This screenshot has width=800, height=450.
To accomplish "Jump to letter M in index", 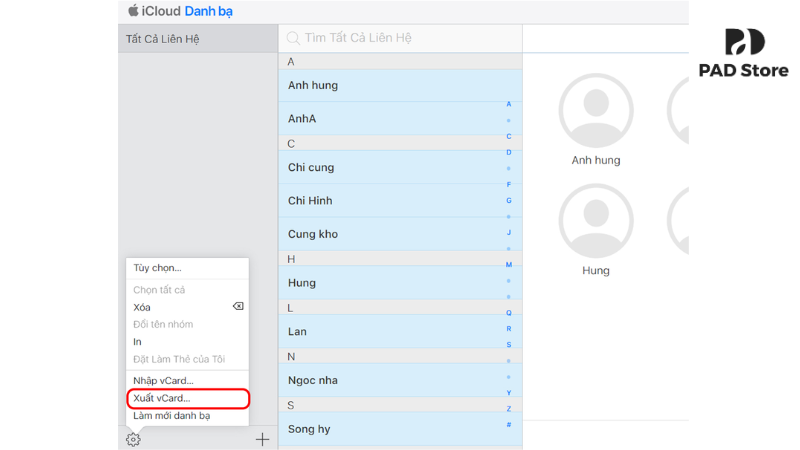I will click(509, 264).
